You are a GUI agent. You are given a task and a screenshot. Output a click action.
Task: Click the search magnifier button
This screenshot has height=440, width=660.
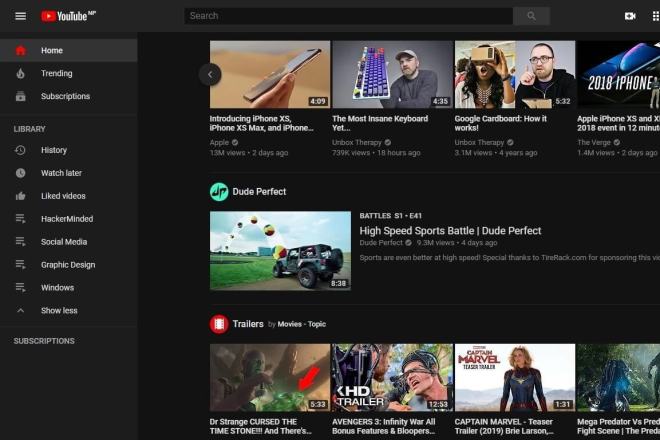coord(531,16)
